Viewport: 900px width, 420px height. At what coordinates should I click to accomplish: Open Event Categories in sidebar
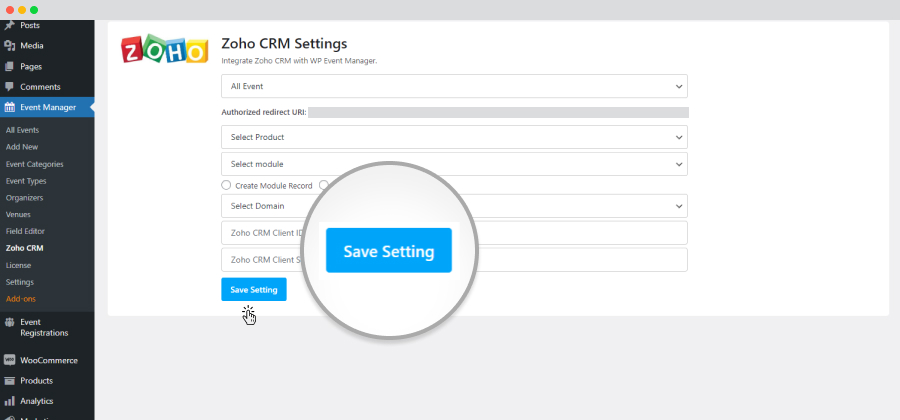coord(34,164)
